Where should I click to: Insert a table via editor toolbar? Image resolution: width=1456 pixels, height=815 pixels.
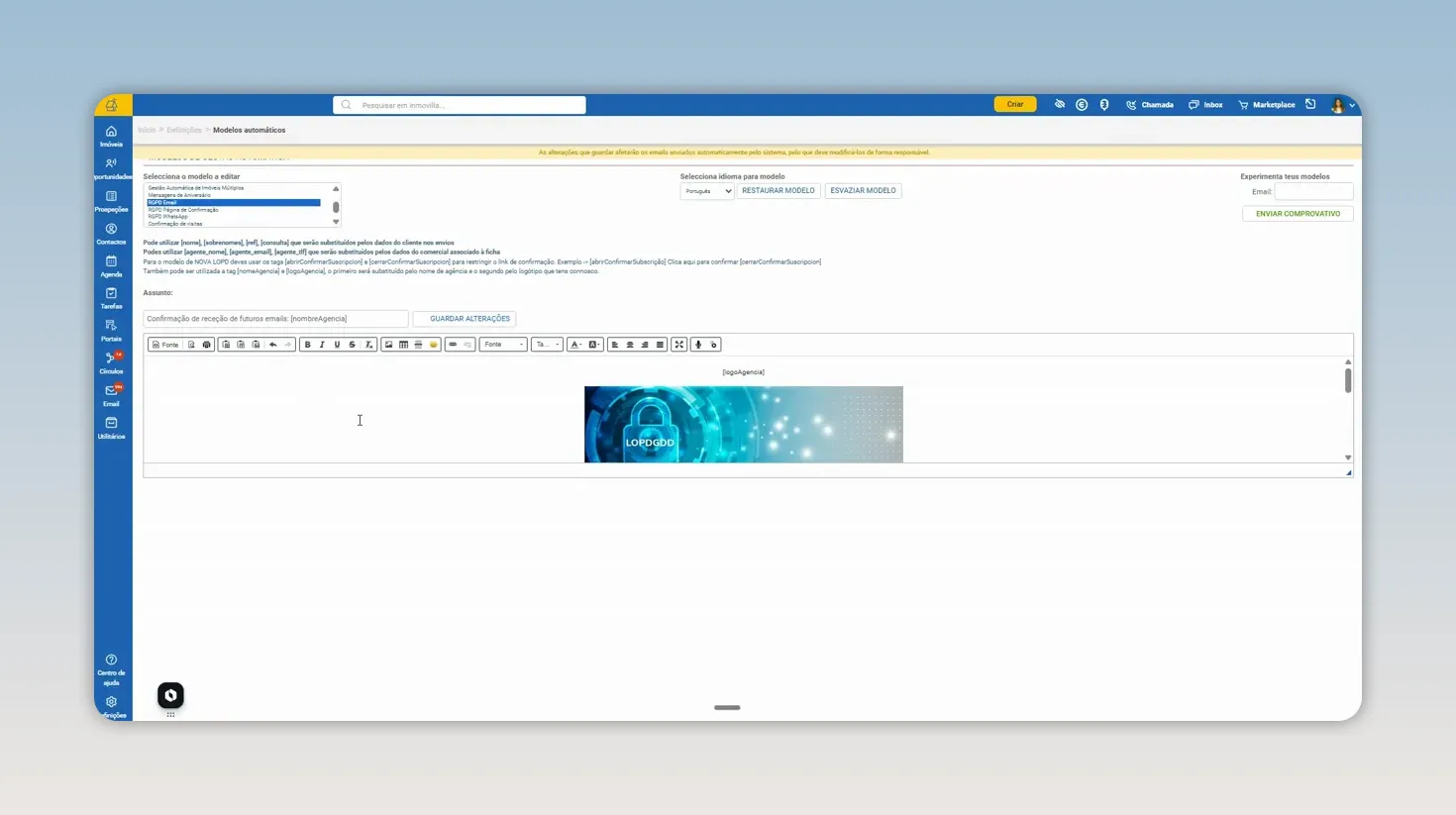(403, 345)
